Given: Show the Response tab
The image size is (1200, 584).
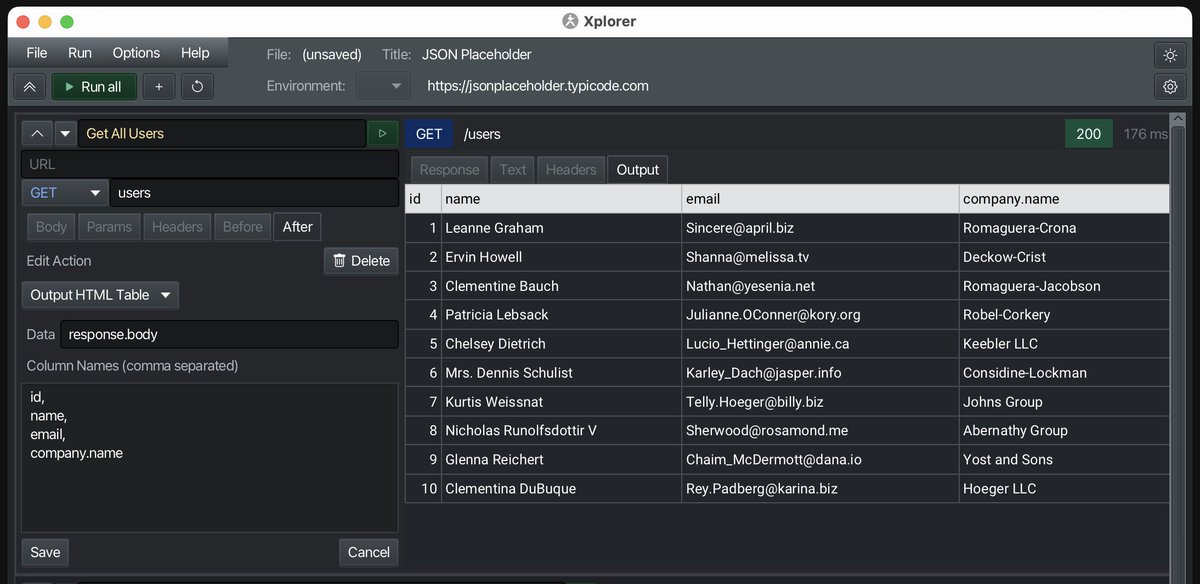Looking at the screenshot, I should (449, 170).
